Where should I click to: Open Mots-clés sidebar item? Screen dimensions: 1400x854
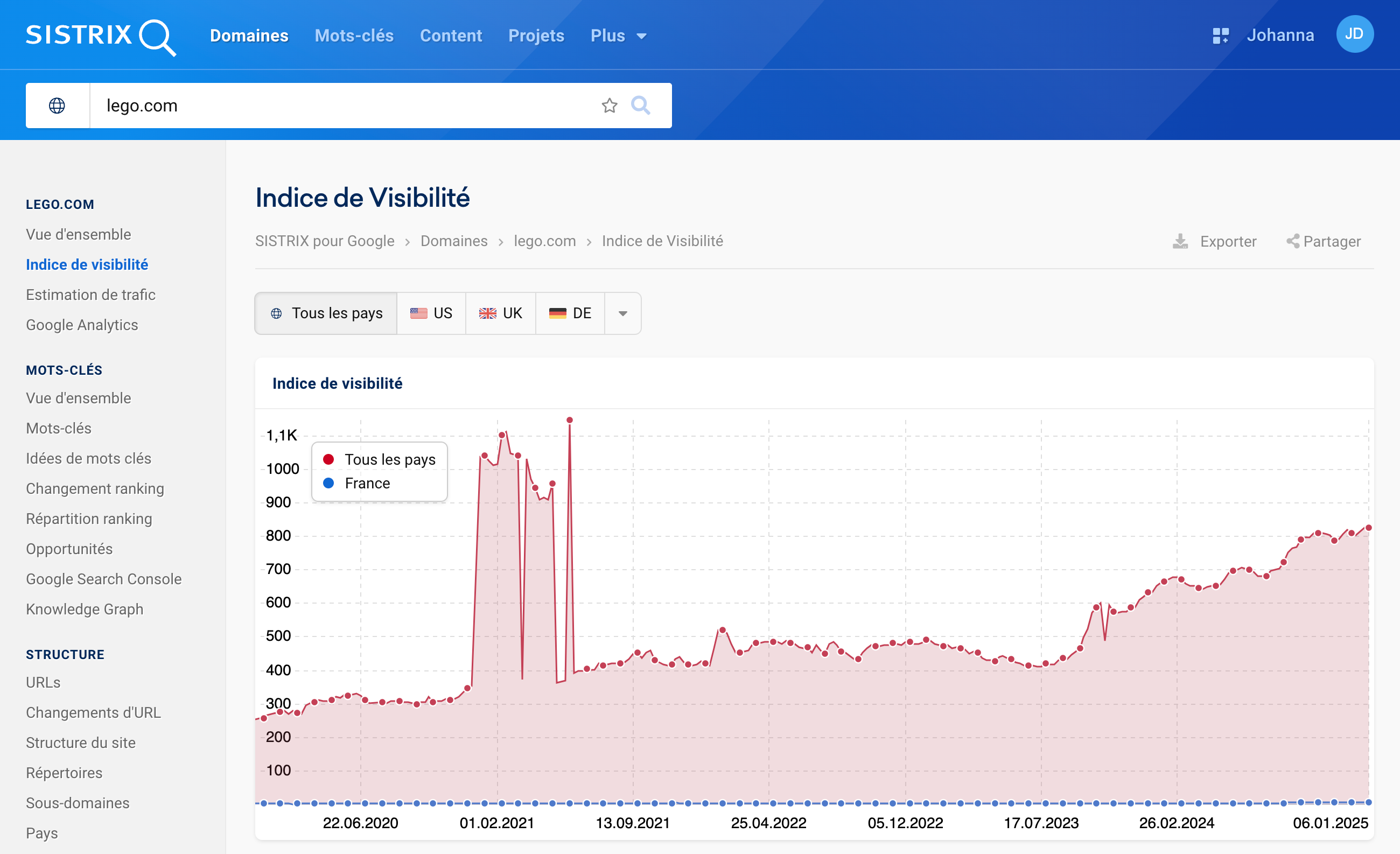click(59, 429)
